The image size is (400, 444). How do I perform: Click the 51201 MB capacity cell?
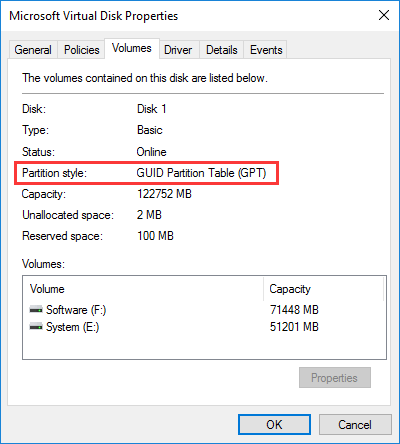[x=294, y=327]
